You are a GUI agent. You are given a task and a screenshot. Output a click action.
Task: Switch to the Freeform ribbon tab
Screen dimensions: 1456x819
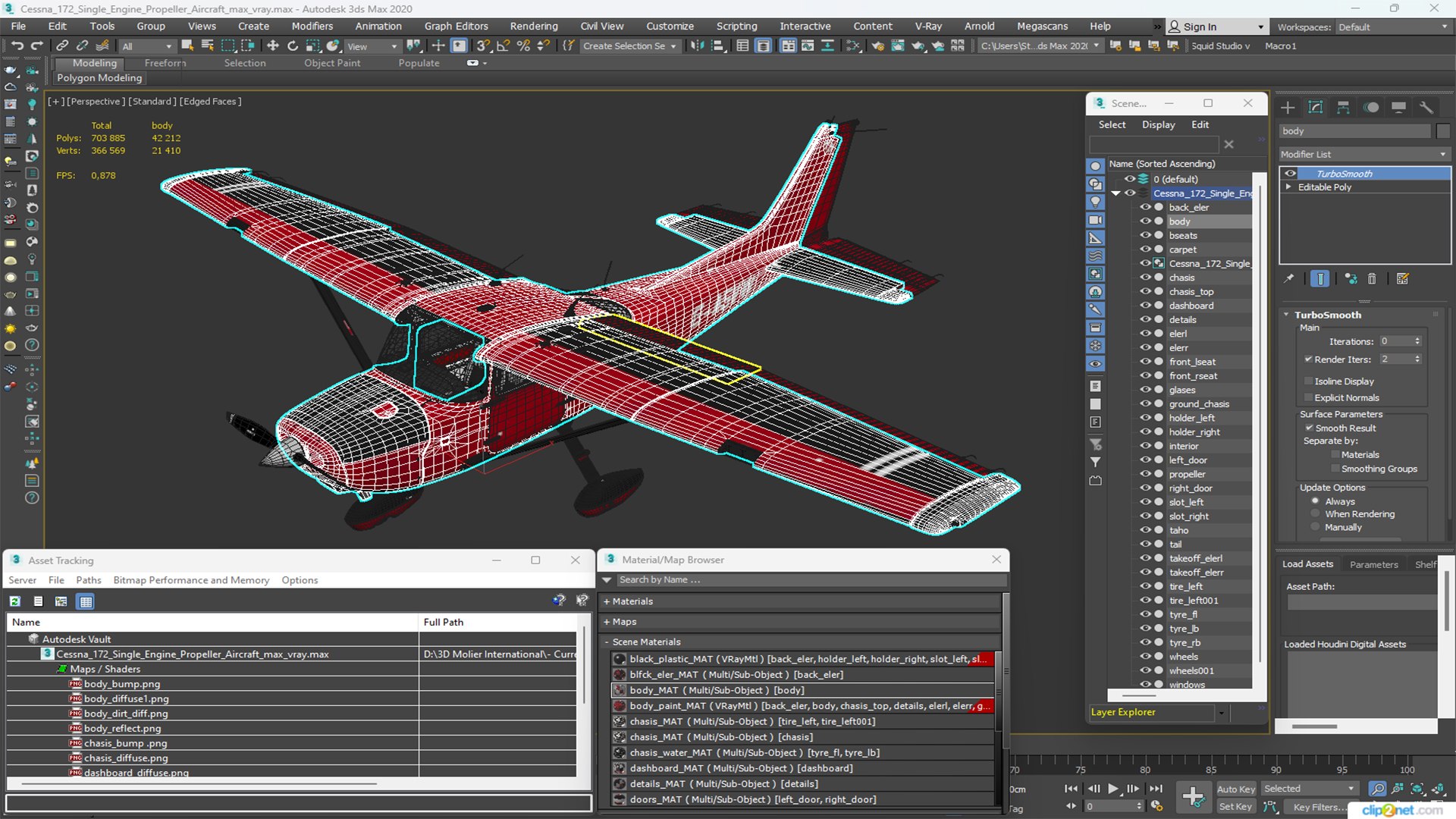tap(165, 63)
